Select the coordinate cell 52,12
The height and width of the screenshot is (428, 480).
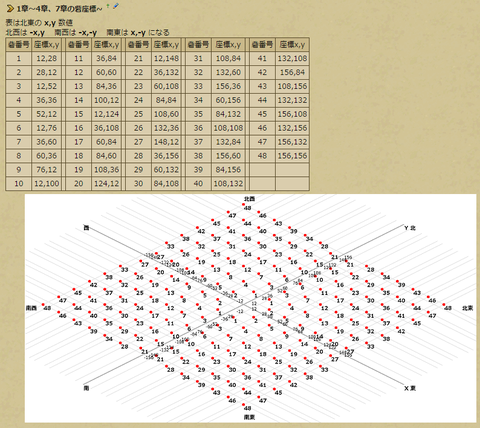click(47, 114)
